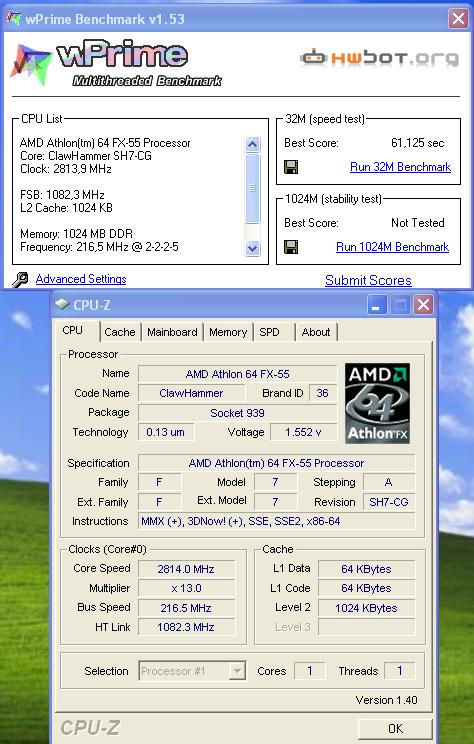Click the Multiplier x 13.0 value
This screenshot has height=744, width=474.
click(x=186, y=588)
